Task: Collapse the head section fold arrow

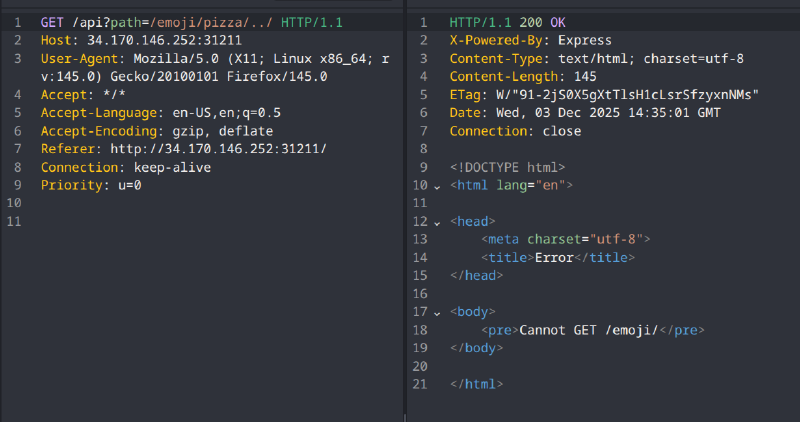Action: (x=437, y=221)
